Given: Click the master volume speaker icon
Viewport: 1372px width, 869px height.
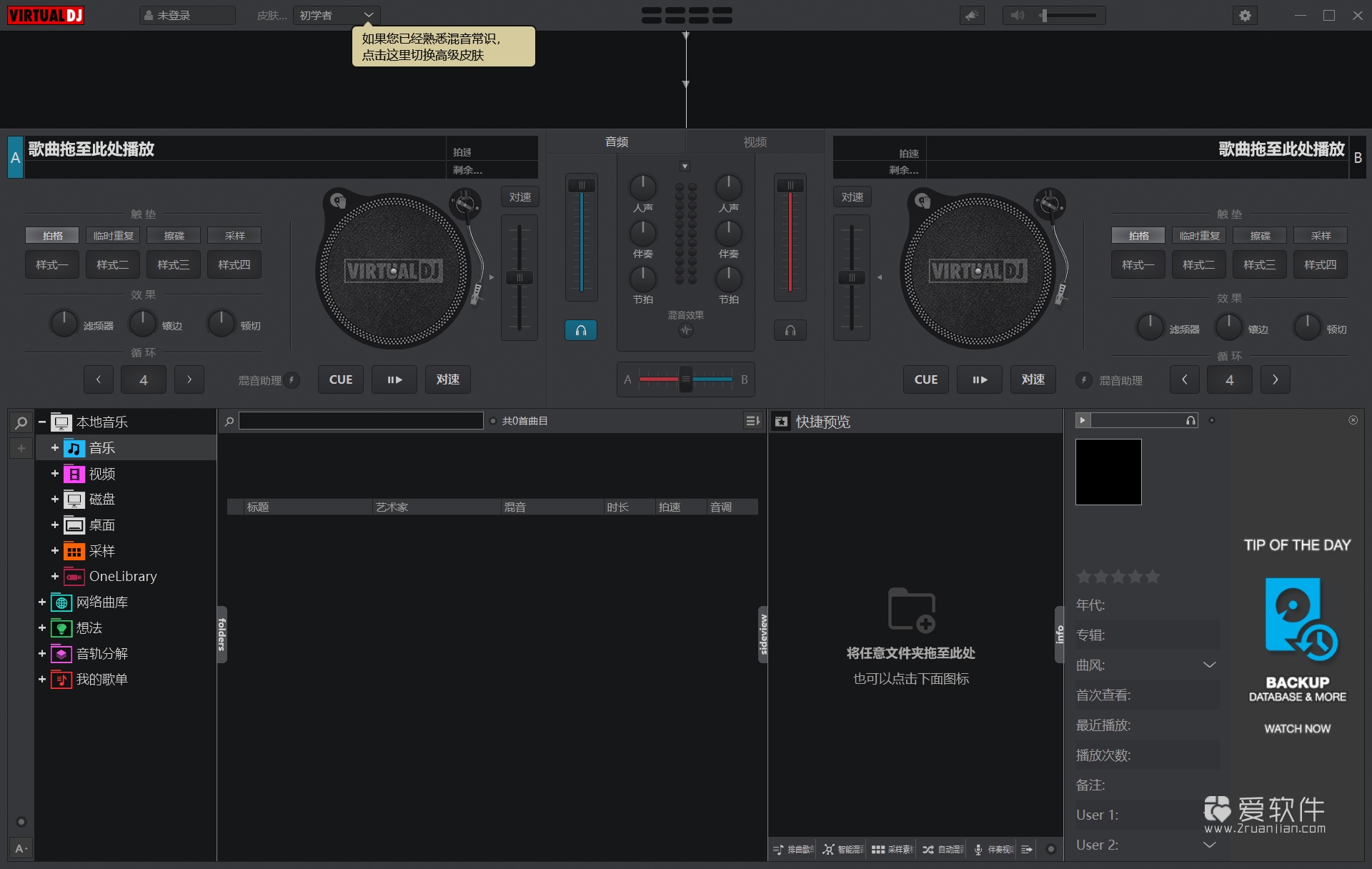Looking at the screenshot, I should coord(1018,15).
